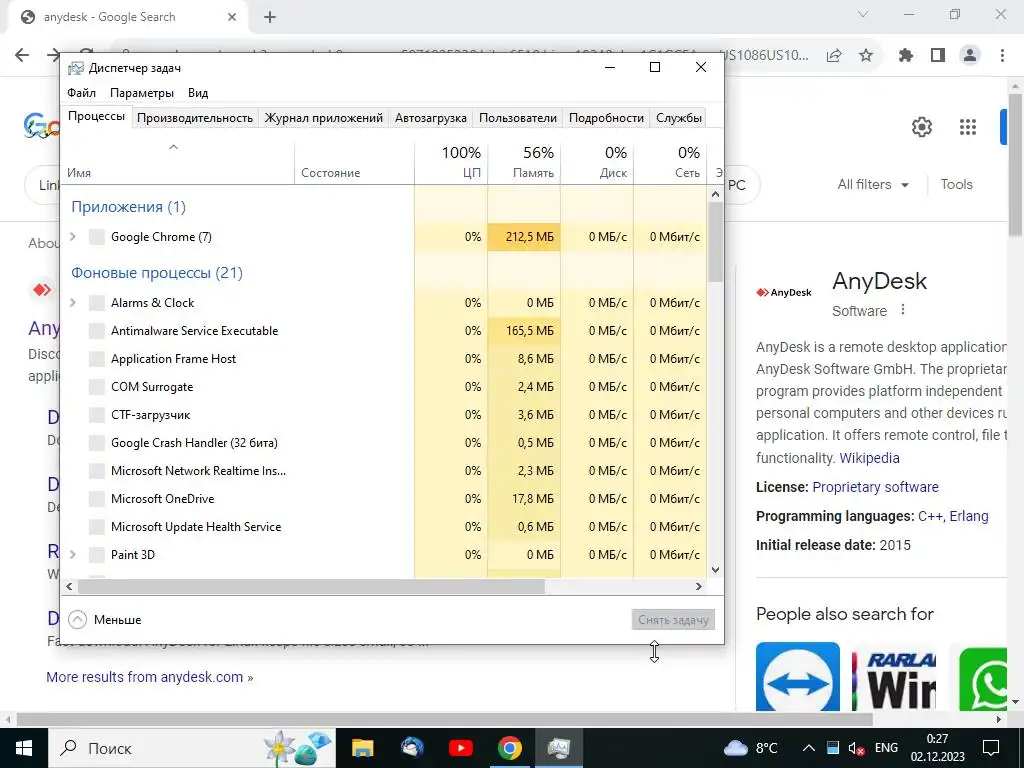Viewport: 1024px width, 768px height.
Task: Close the anydesk Google Search tab
Action: click(x=232, y=18)
